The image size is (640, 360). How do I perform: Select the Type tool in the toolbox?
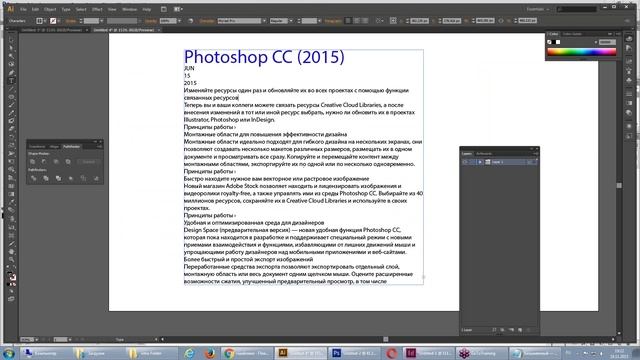(11, 80)
